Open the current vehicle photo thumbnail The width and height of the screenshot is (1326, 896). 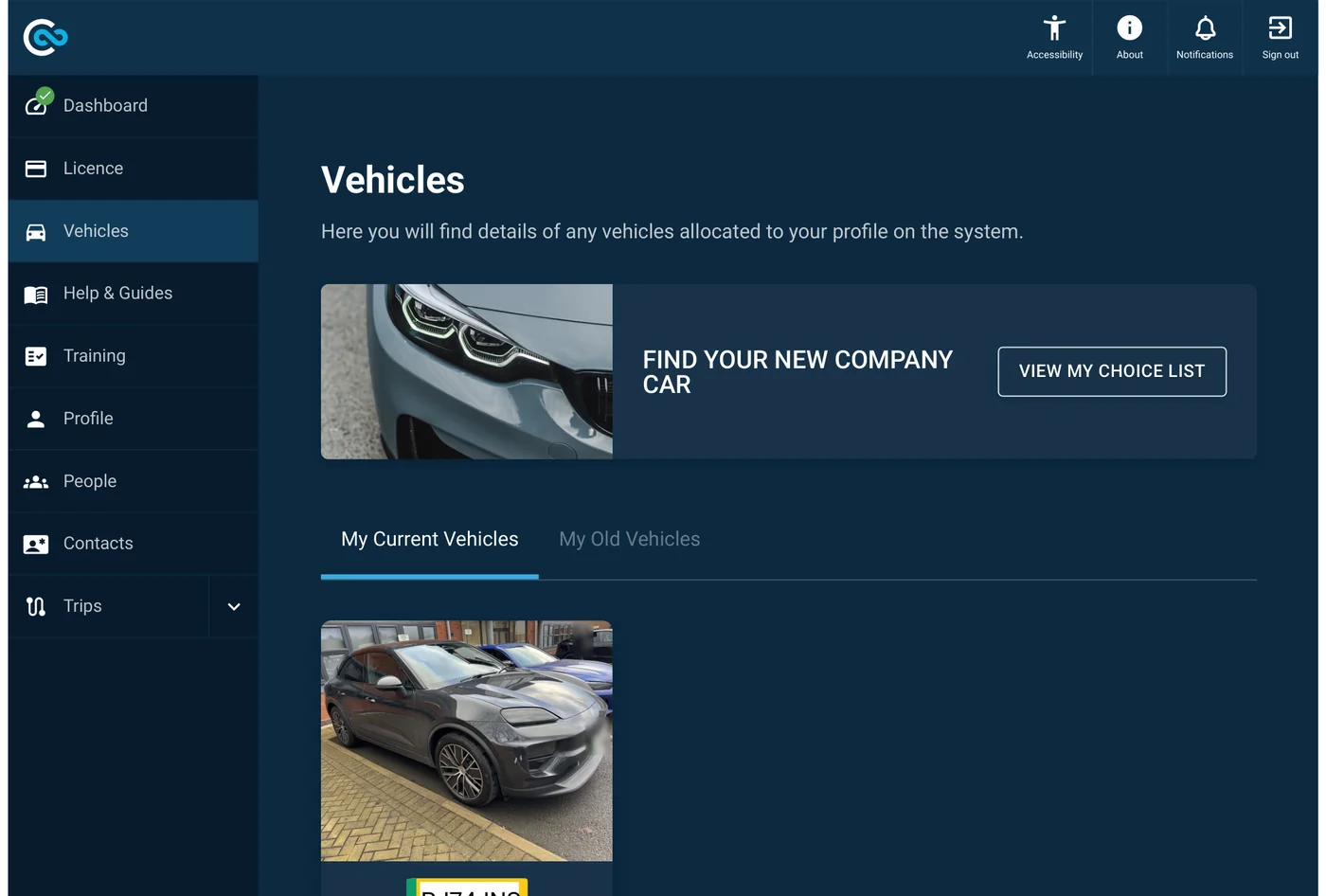coord(467,741)
